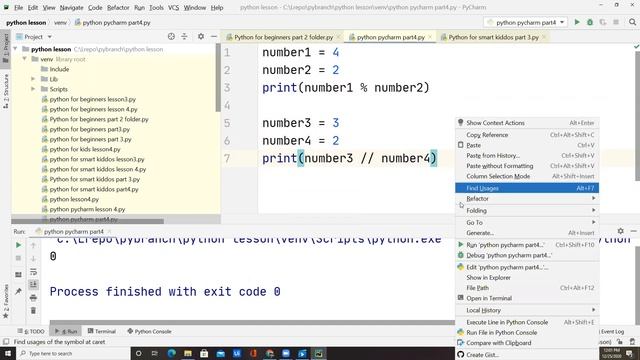This screenshot has width=640, height=360.
Task: Pin the Run tab with pin icon
Action: click(x=18, y=291)
